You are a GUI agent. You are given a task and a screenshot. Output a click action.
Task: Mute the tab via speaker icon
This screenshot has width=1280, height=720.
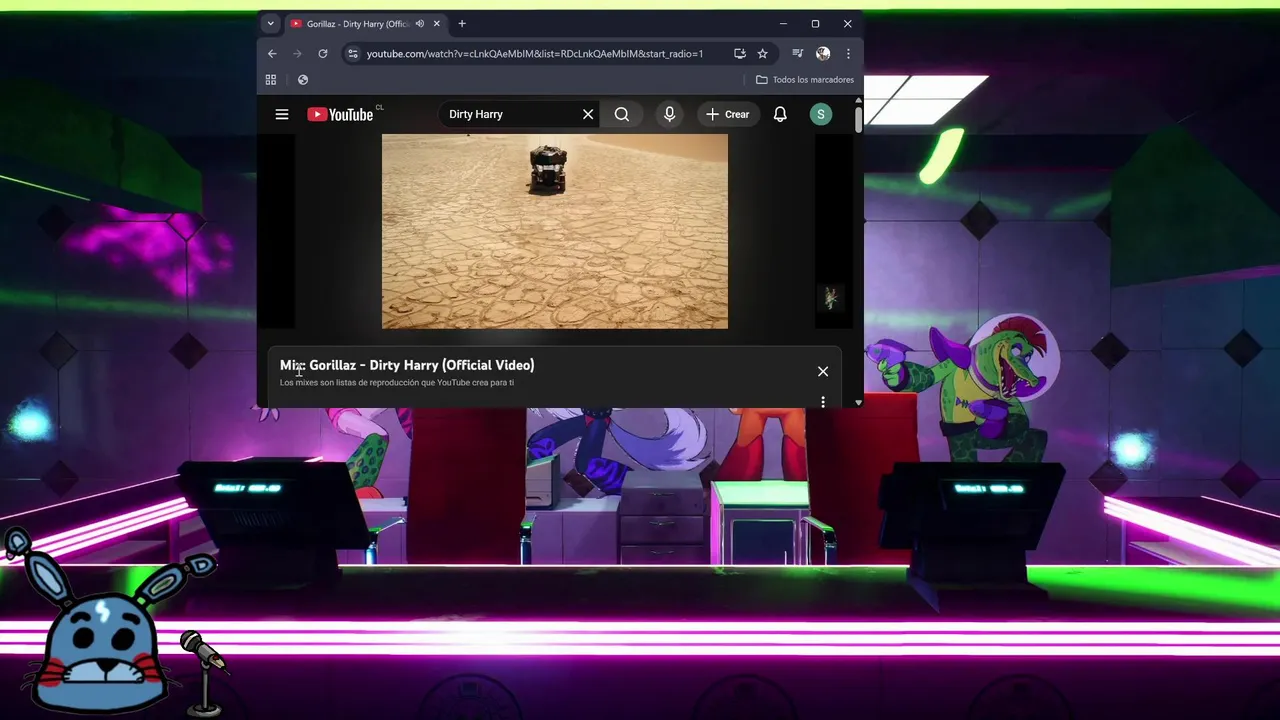420,24
